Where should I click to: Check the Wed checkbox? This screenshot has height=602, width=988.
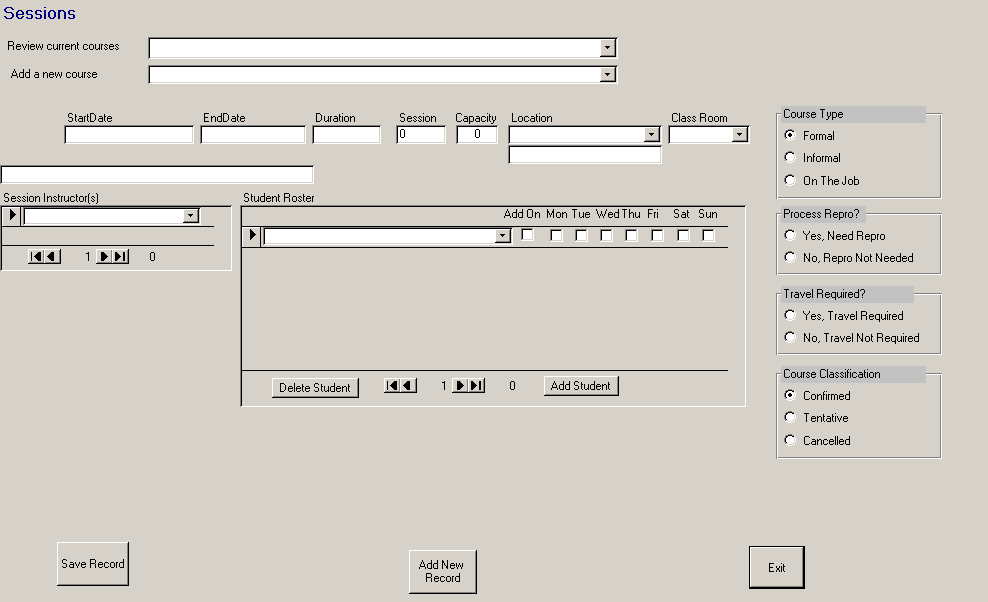click(606, 235)
